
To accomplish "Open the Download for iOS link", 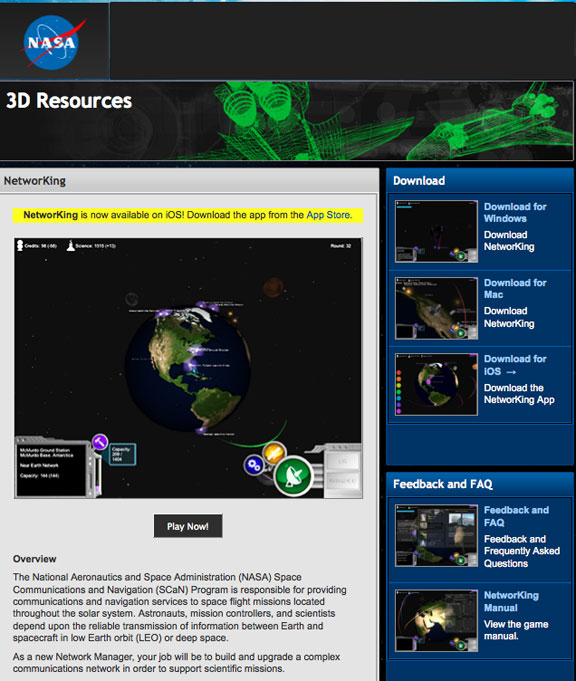I will coord(515,365).
